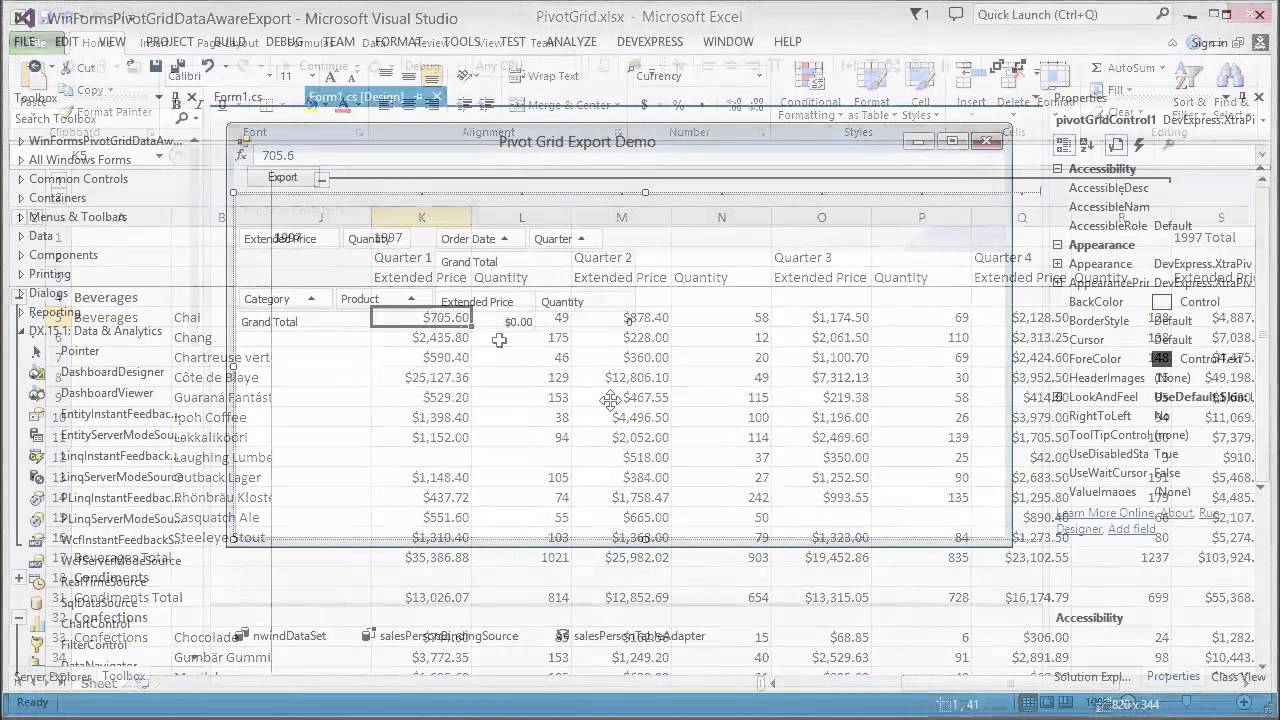Open the DEVEXPRESS menu
This screenshot has height=720, width=1280.
tap(651, 42)
